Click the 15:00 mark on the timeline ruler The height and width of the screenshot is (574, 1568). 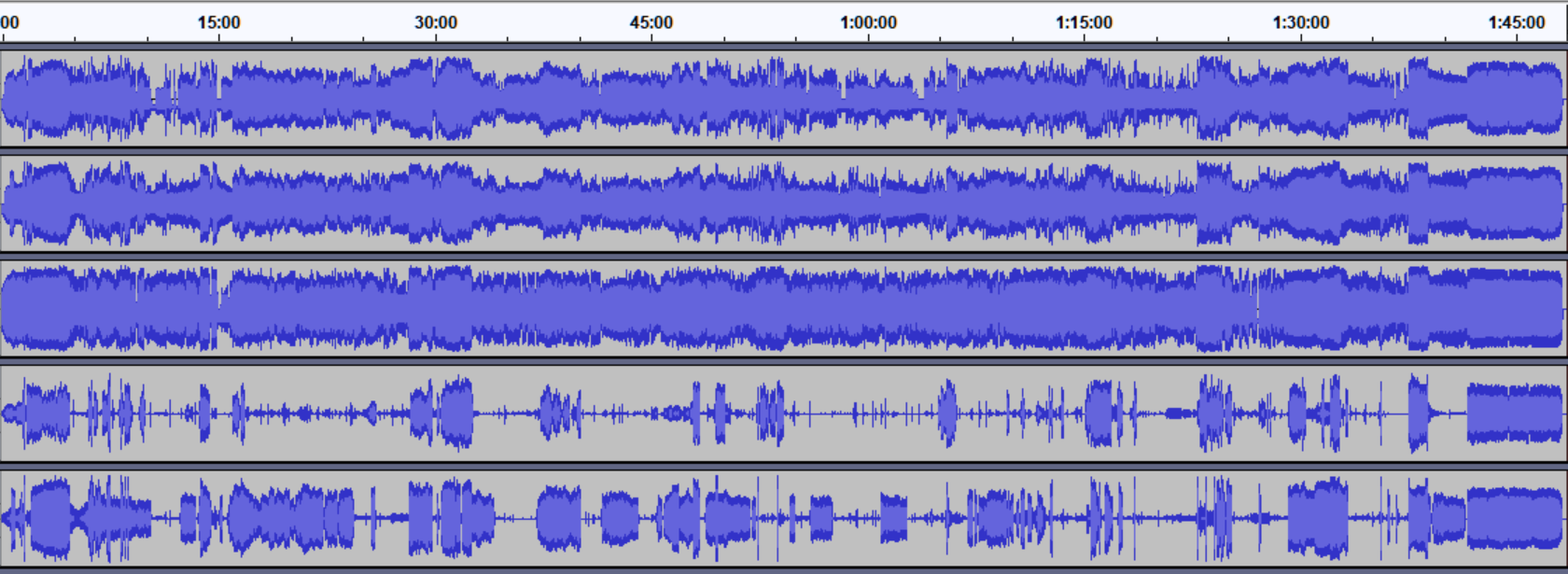click(218, 22)
